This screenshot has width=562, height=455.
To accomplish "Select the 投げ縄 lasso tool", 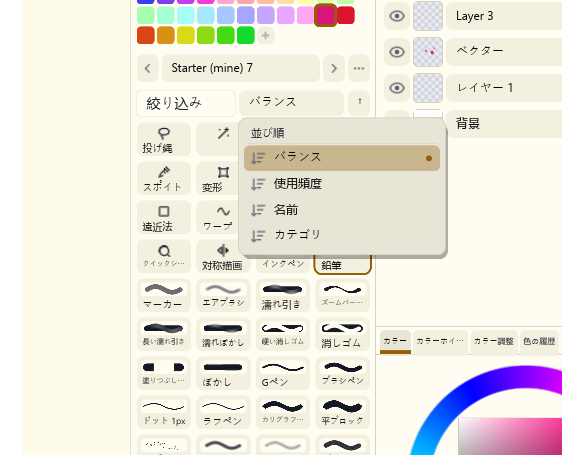I will (164, 139).
